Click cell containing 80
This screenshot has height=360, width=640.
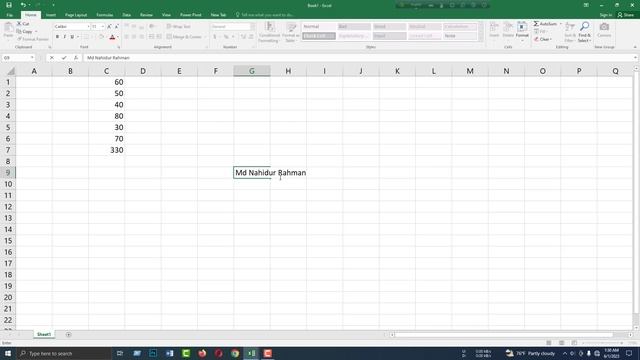pyautogui.click(x=107, y=116)
